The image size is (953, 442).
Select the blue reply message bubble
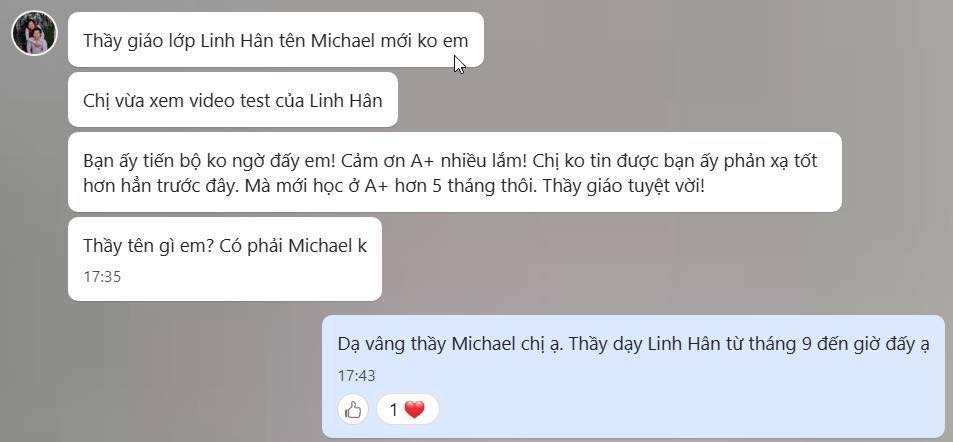tap(633, 376)
